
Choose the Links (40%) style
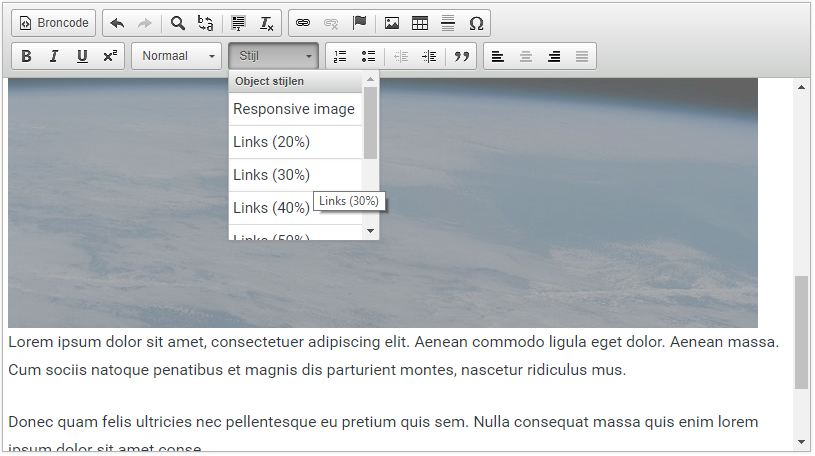[x=295, y=207]
